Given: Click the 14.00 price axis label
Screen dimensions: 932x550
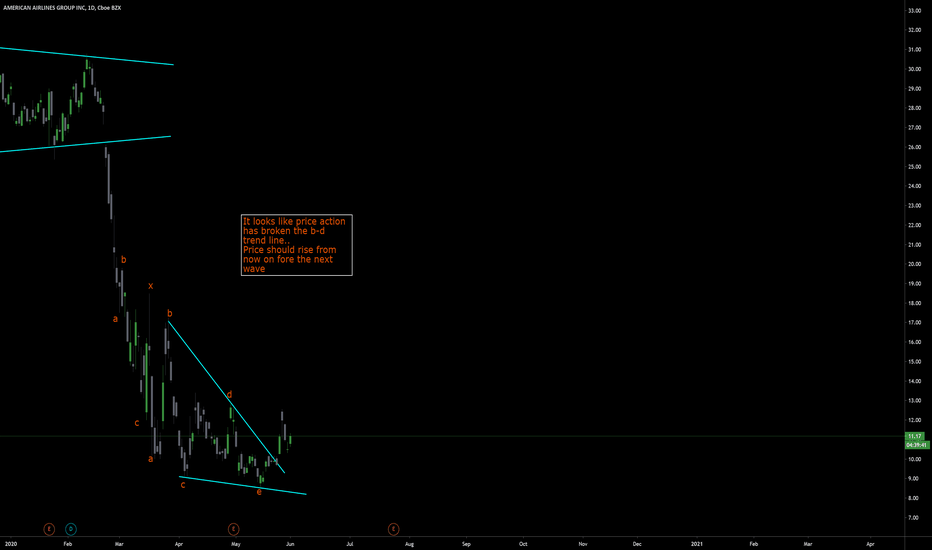Looking at the screenshot, I should (x=914, y=381).
